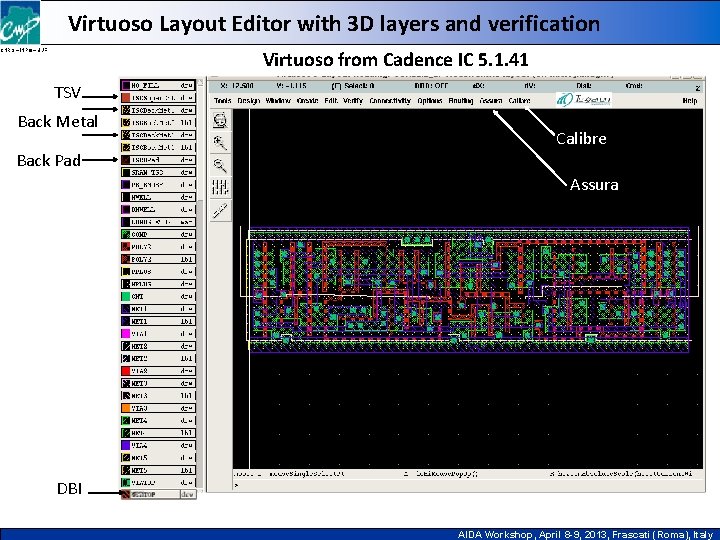The width and height of the screenshot is (720, 540).
Task: Select the MET2 lbl layer row
Action: 158,359
